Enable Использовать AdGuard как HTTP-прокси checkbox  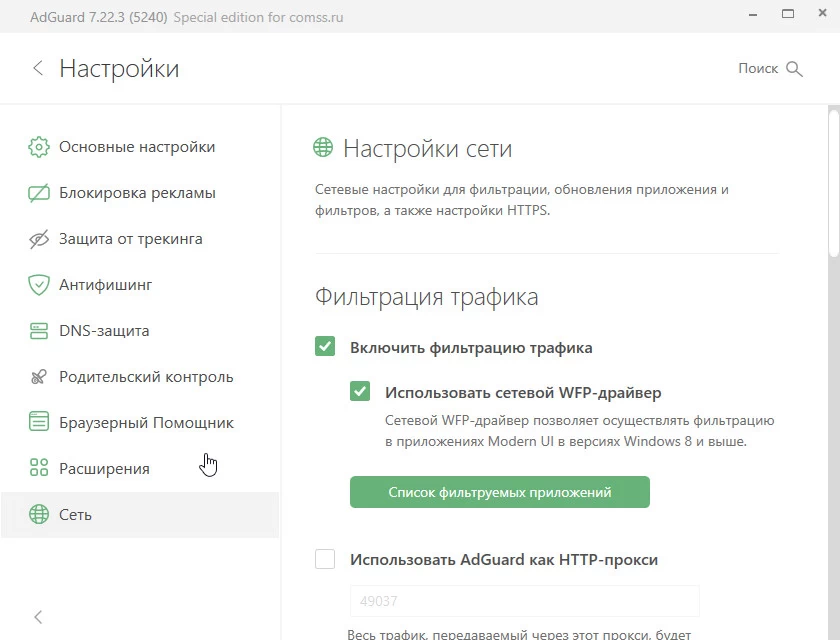point(325,559)
